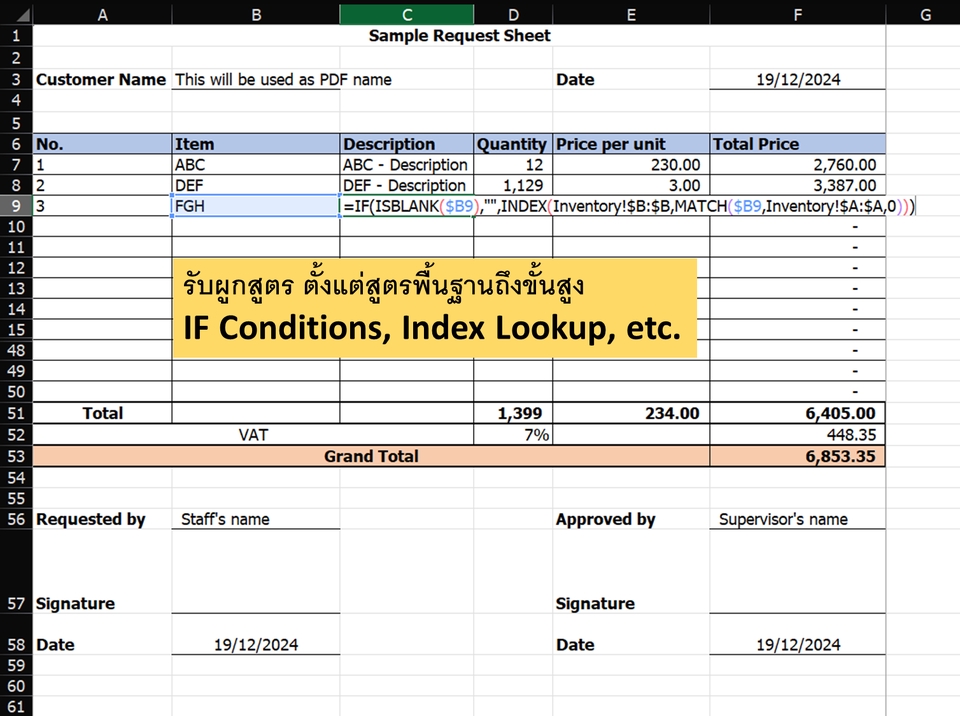Click the requester 'Signature' label
This screenshot has height=716, width=960.
click(75, 603)
